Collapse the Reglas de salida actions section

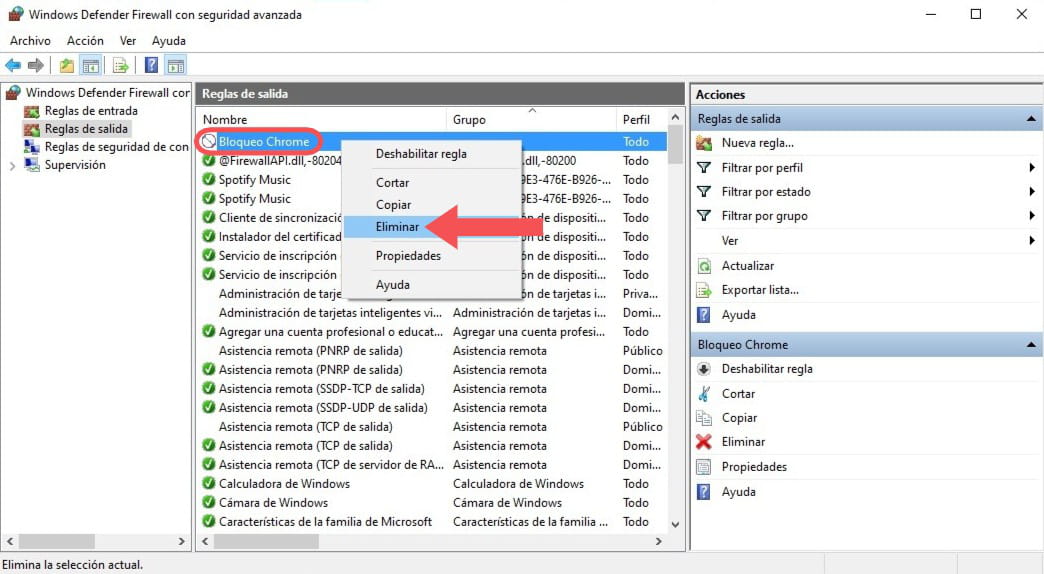tap(1031, 119)
